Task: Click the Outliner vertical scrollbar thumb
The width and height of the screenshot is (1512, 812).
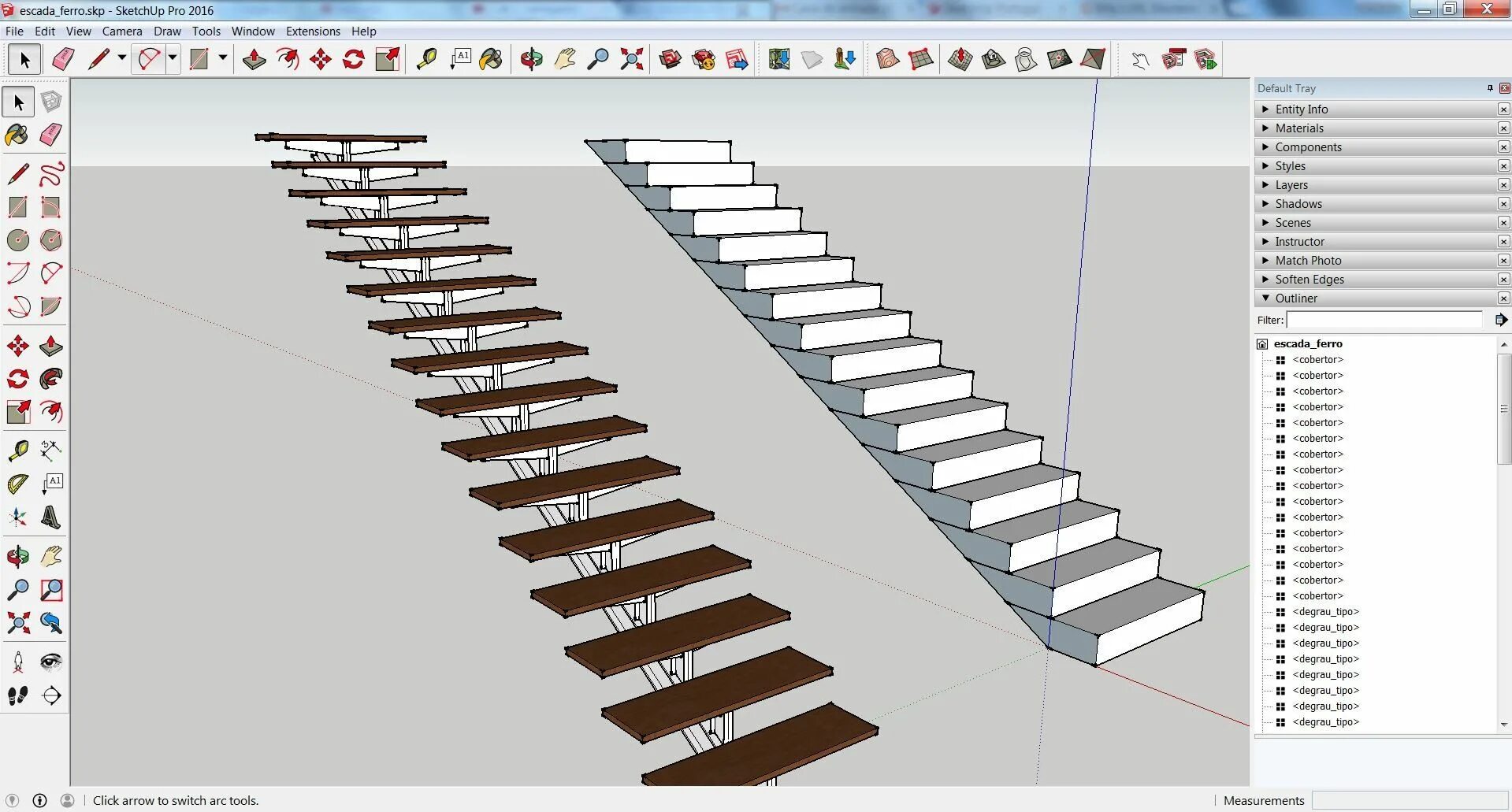Action: [1504, 408]
